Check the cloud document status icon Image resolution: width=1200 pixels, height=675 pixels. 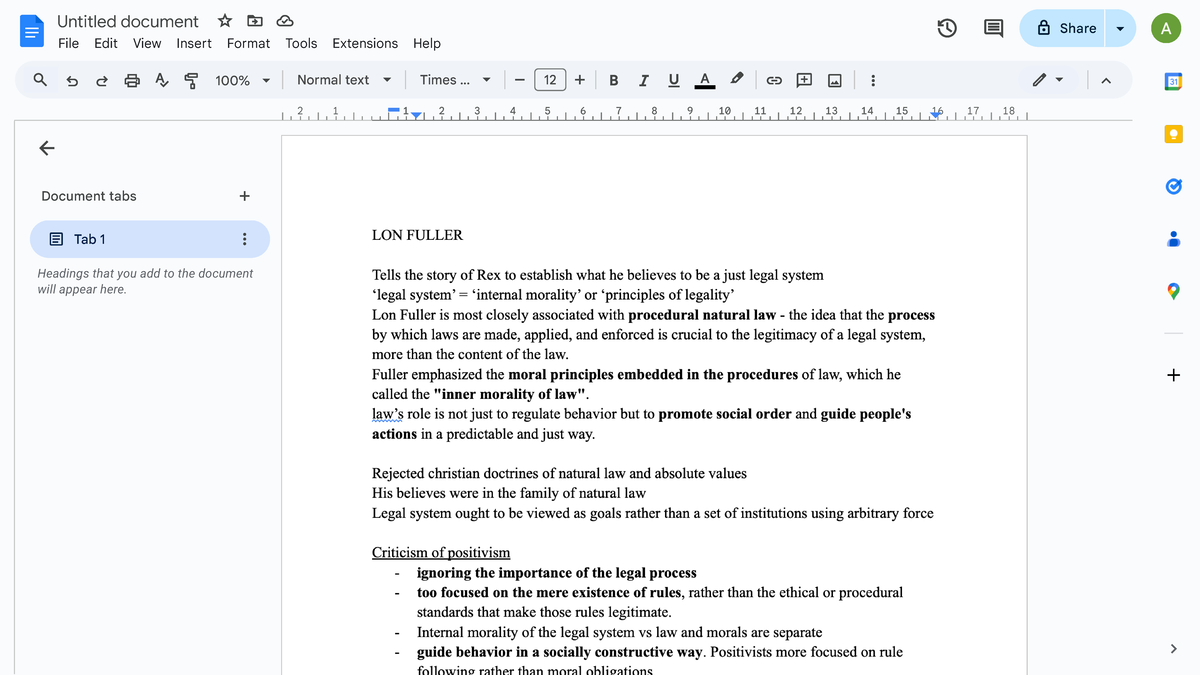point(285,21)
